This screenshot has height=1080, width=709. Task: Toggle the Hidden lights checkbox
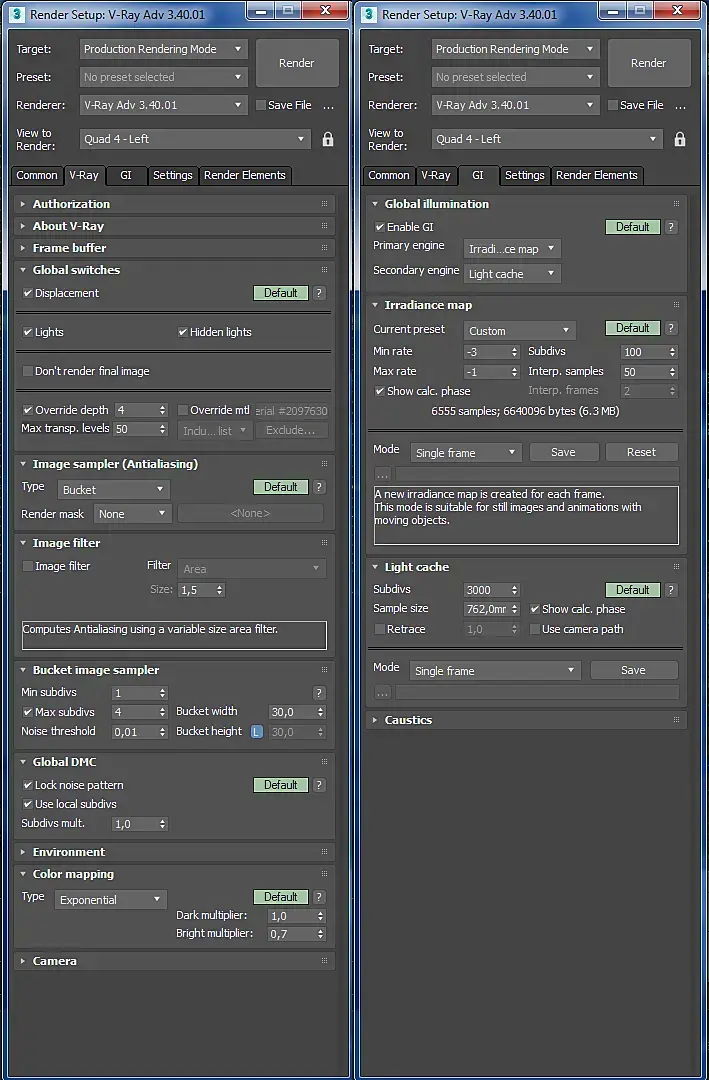tap(183, 332)
